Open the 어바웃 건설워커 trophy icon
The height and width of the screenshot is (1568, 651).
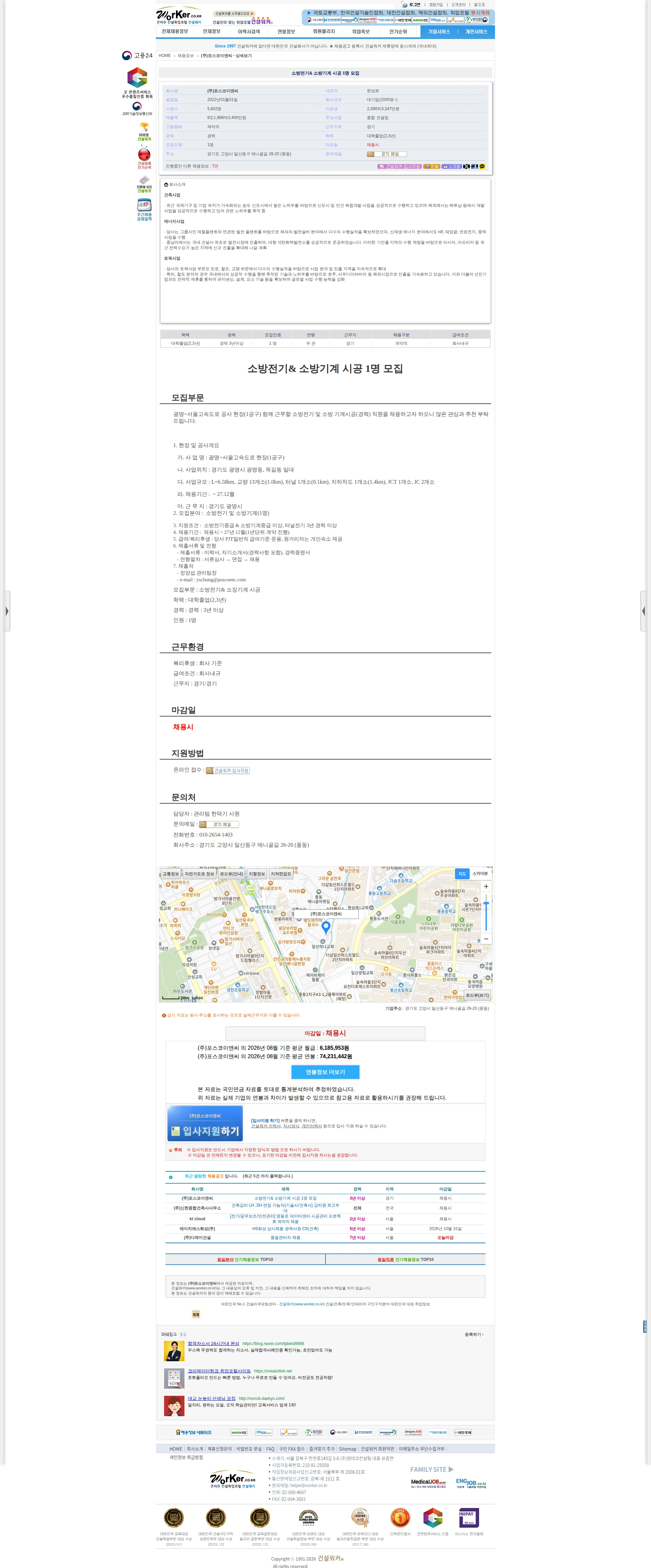(x=144, y=132)
